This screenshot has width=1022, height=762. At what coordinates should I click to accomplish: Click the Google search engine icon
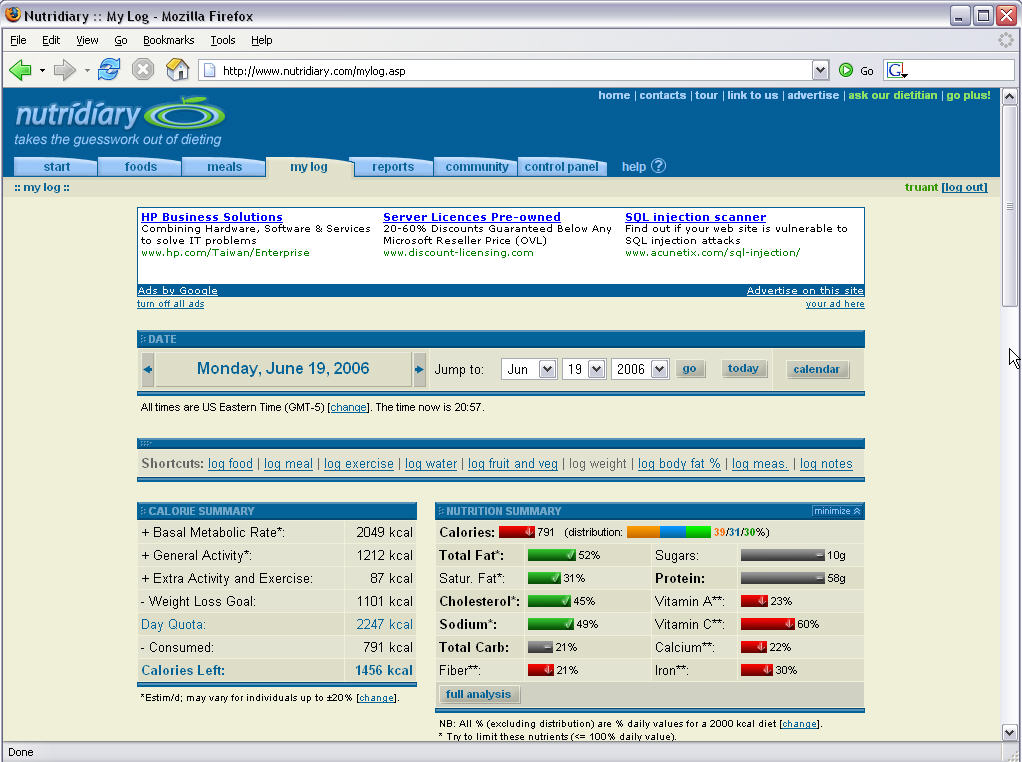(898, 70)
